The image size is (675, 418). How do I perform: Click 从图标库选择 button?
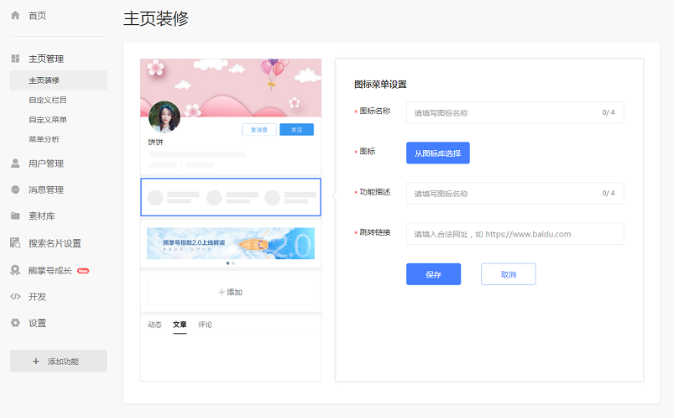(438, 153)
